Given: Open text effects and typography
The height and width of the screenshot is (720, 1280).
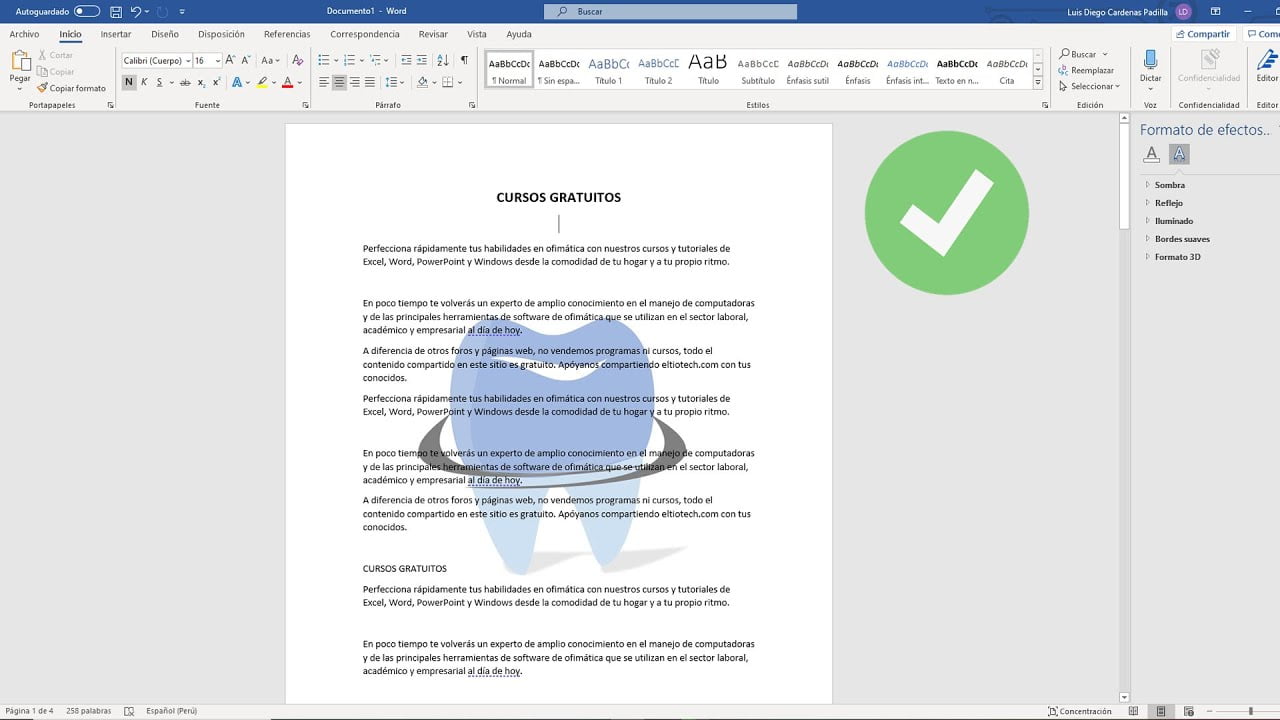Looking at the screenshot, I should (238, 82).
